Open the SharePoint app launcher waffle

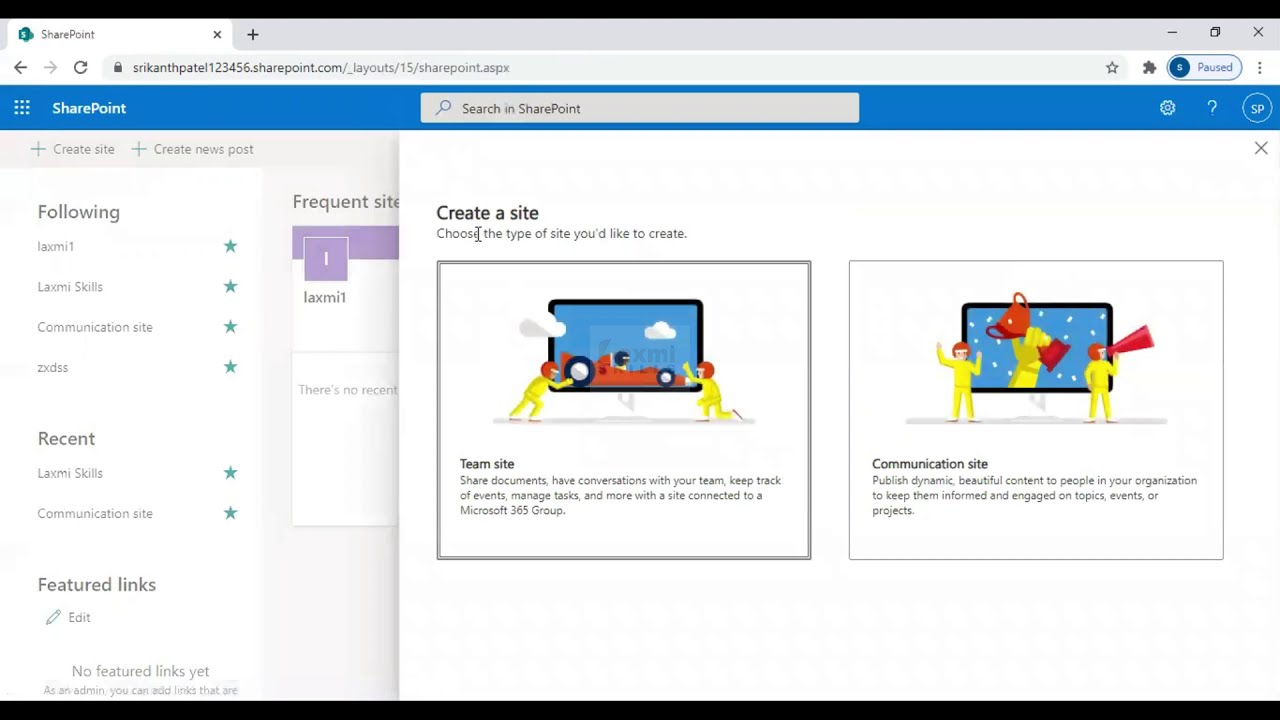click(22, 108)
